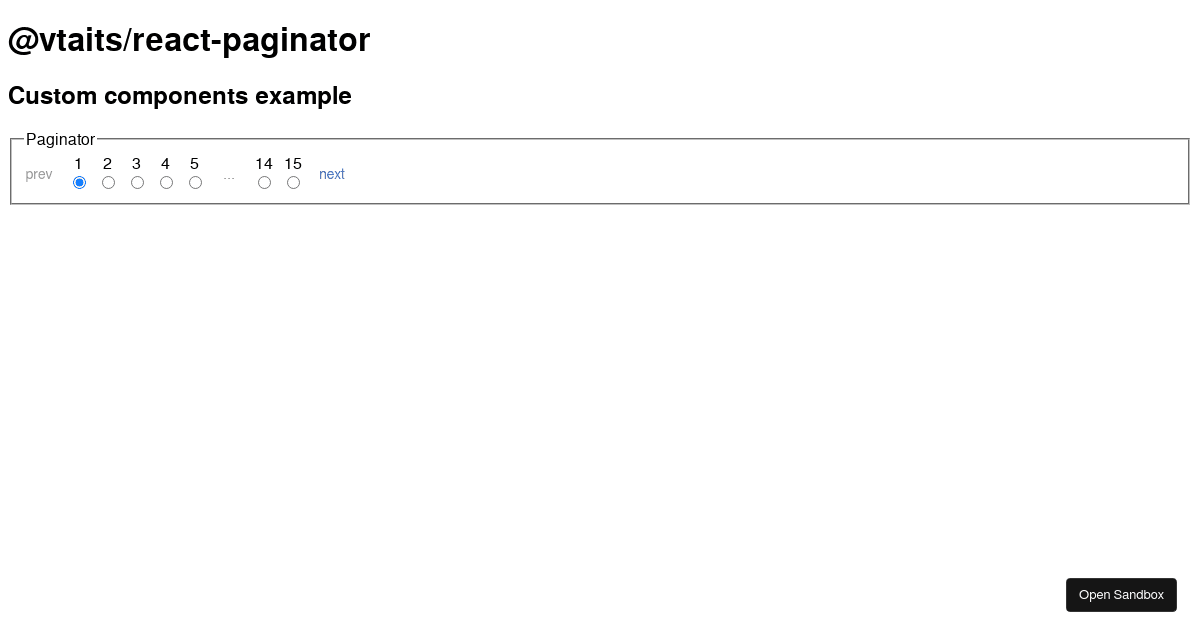Click the disabled prev link
The width and height of the screenshot is (1200, 630).
(x=39, y=174)
